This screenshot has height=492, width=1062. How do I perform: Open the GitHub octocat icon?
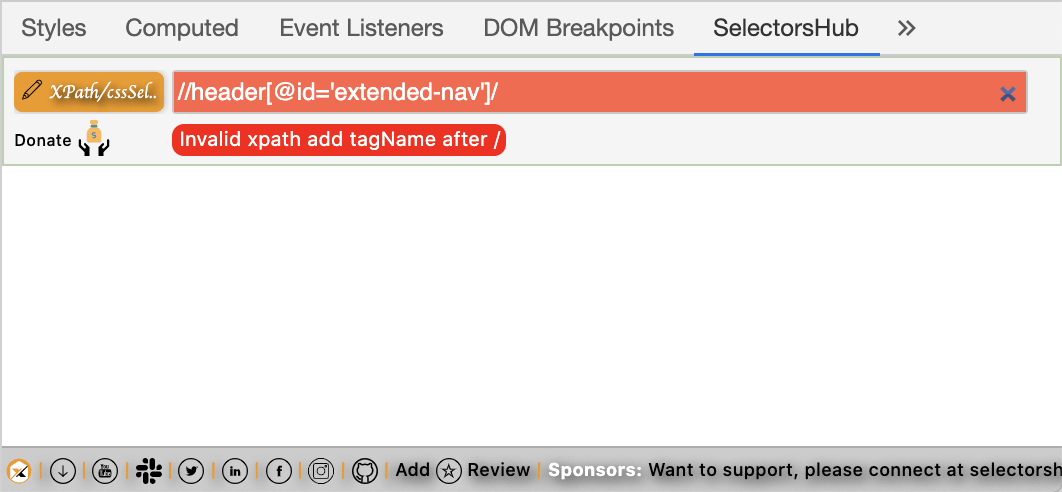365,471
